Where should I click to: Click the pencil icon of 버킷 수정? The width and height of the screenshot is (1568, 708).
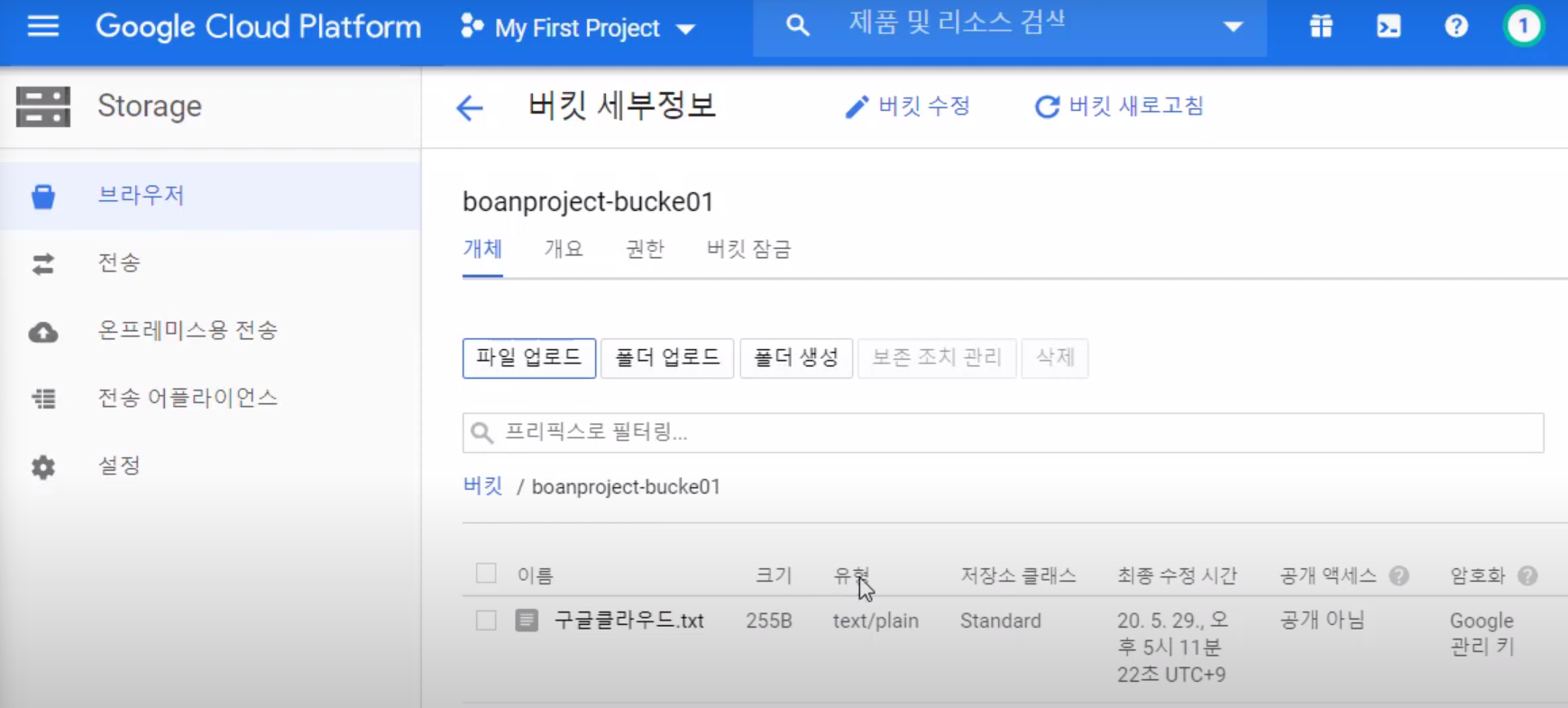click(856, 107)
